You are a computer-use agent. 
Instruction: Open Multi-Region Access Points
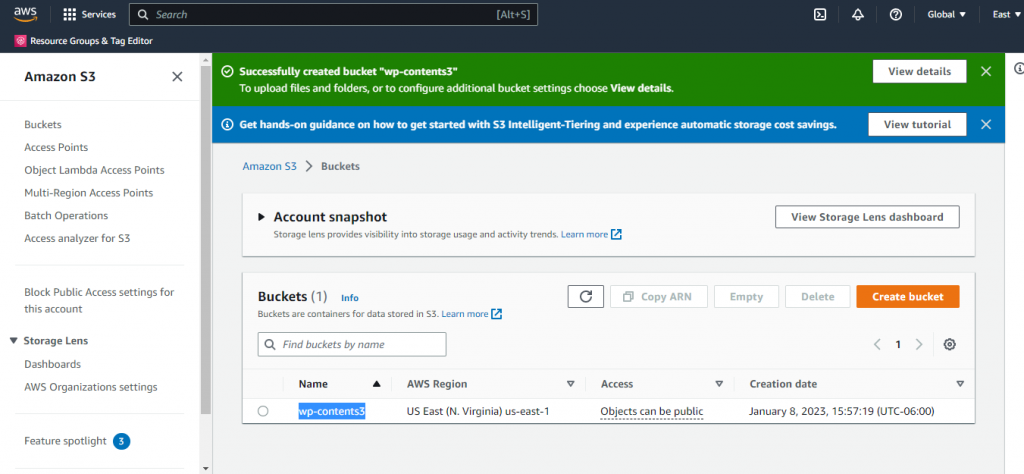[89, 193]
